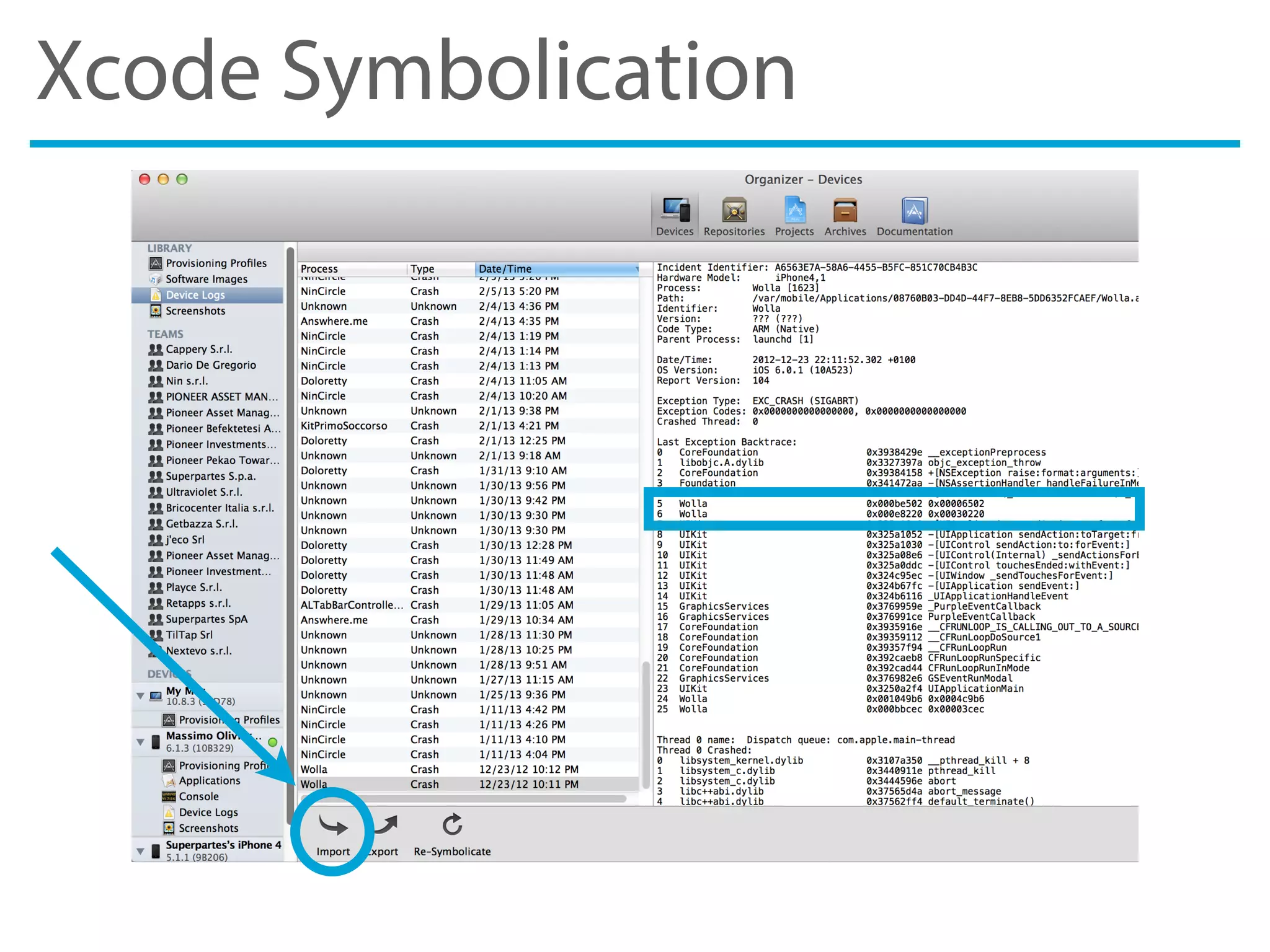Select NinCircle crash from 2/5/13 5:20 PM
The height and width of the screenshot is (952, 1270).
[x=469, y=292]
